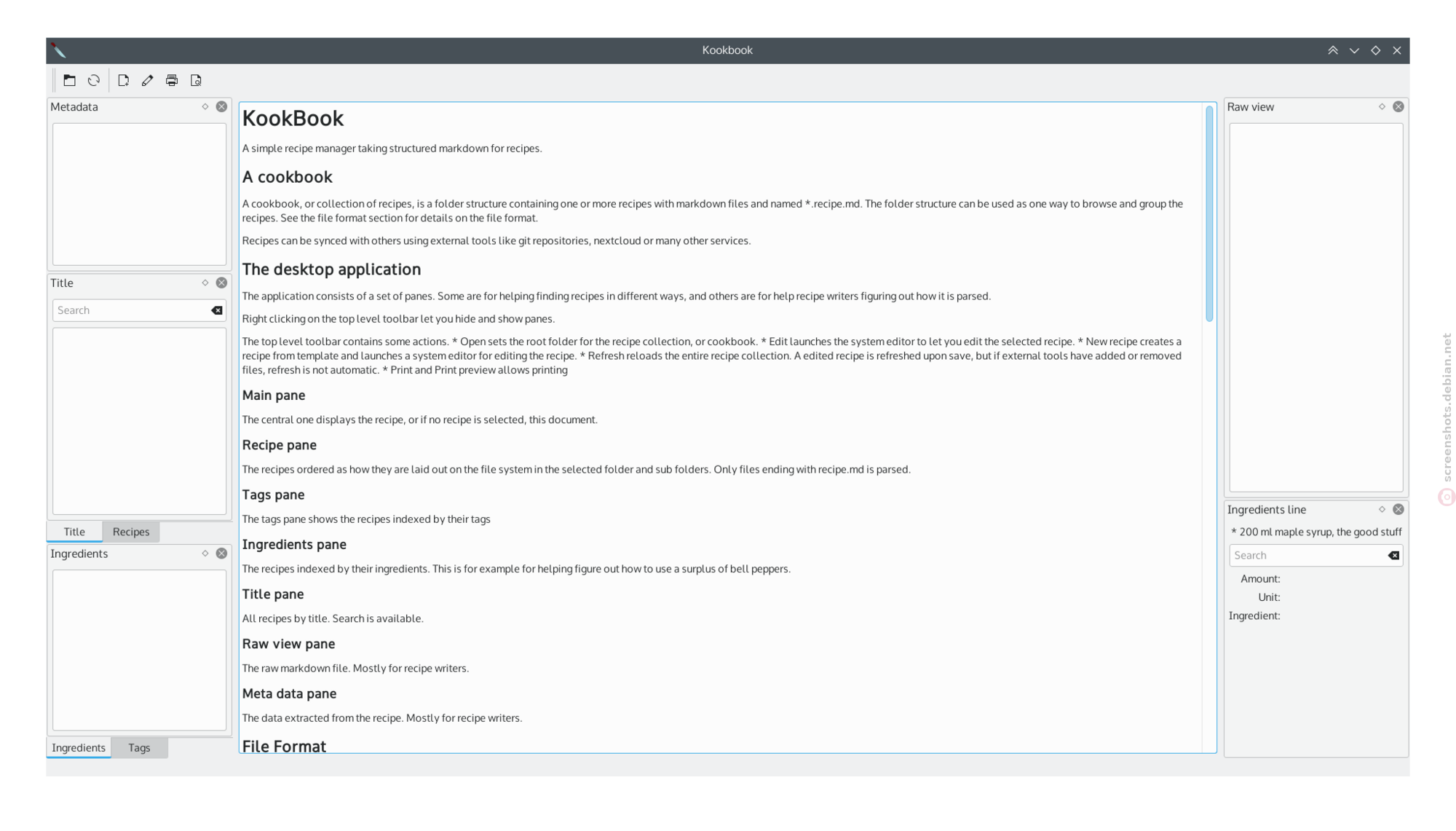
Task: Click the 'Recipe pane' heading
Action: (279, 445)
